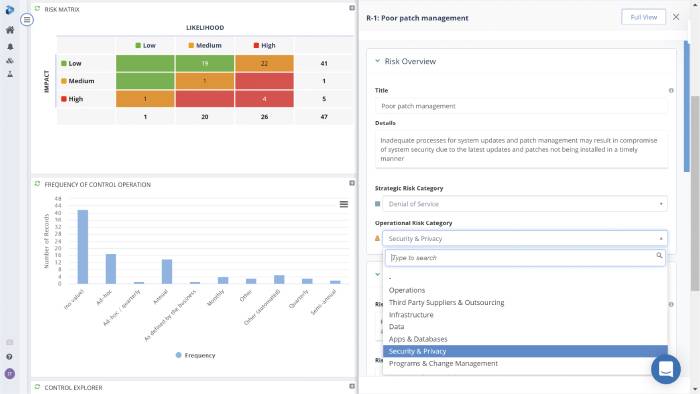Expand the Risk Matrix widget

[352, 8]
